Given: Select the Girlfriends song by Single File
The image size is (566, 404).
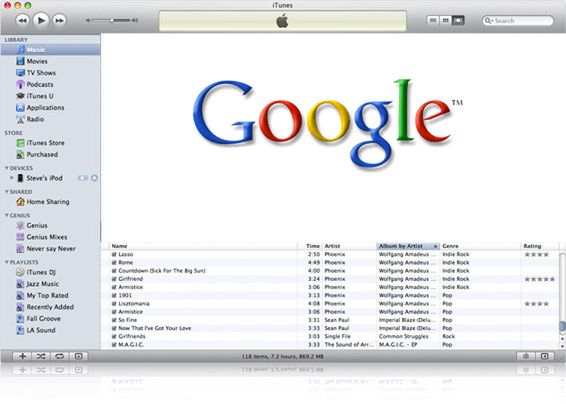Looking at the screenshot, I should (330, 336).
